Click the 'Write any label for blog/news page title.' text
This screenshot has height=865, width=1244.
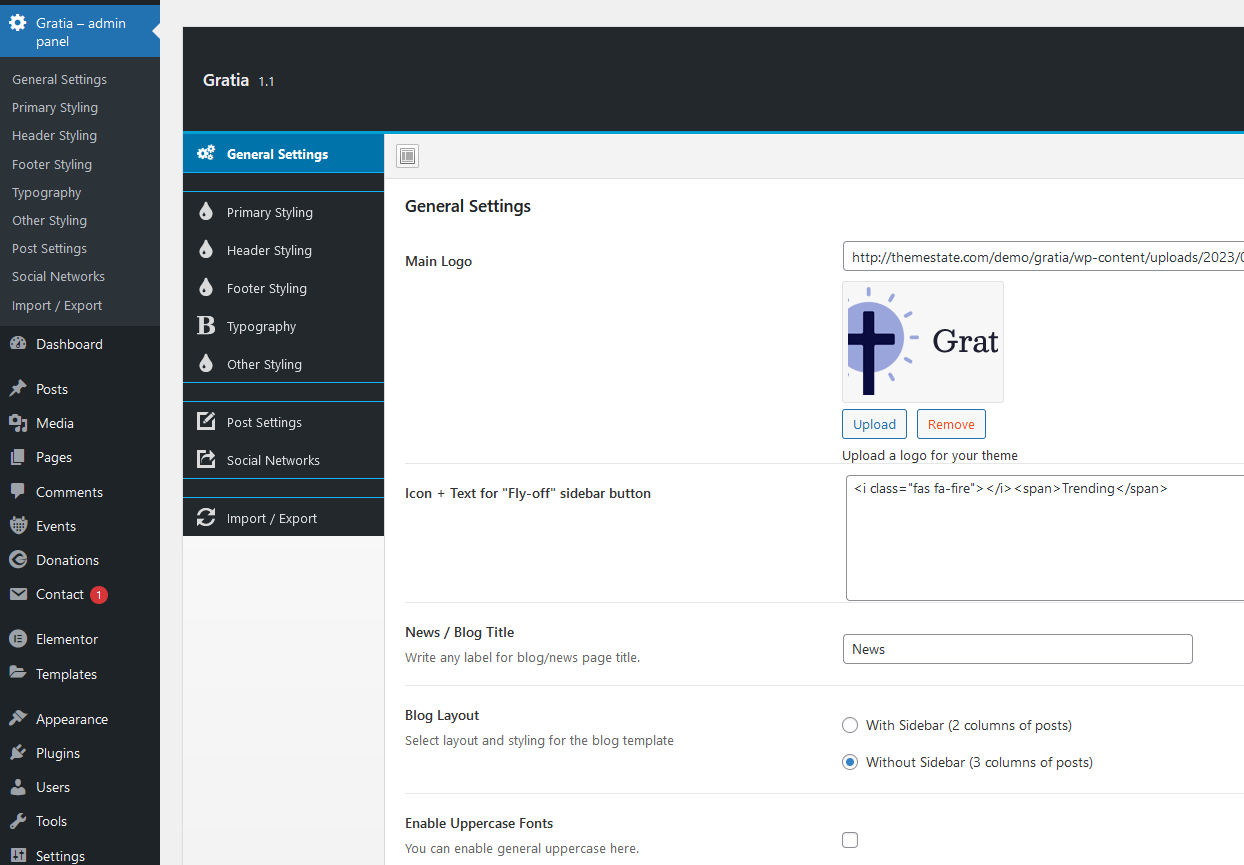522,658
